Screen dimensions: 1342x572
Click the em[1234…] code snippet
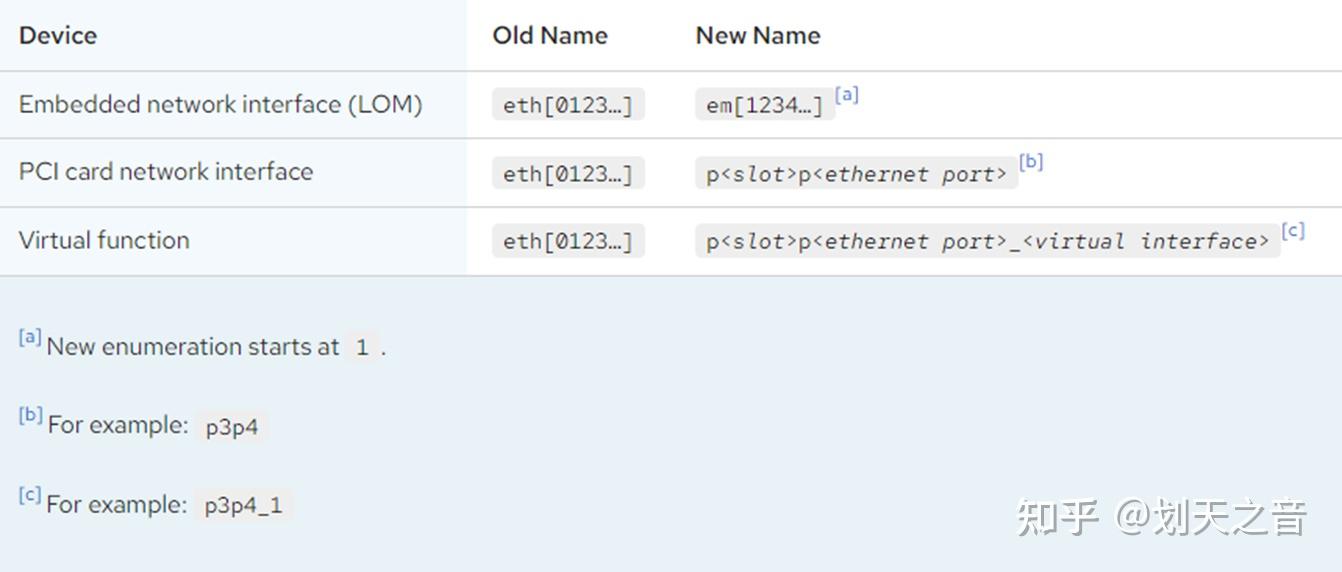(x=765, y=106)
